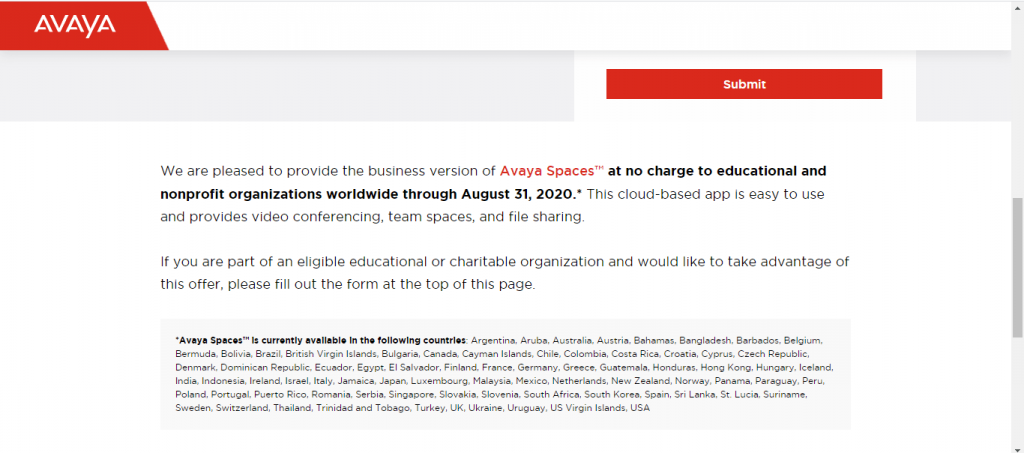Click the gray form panel left of Submit
Image resolution: width=1024 pixels, height=453 pixels.
point(287,86)
